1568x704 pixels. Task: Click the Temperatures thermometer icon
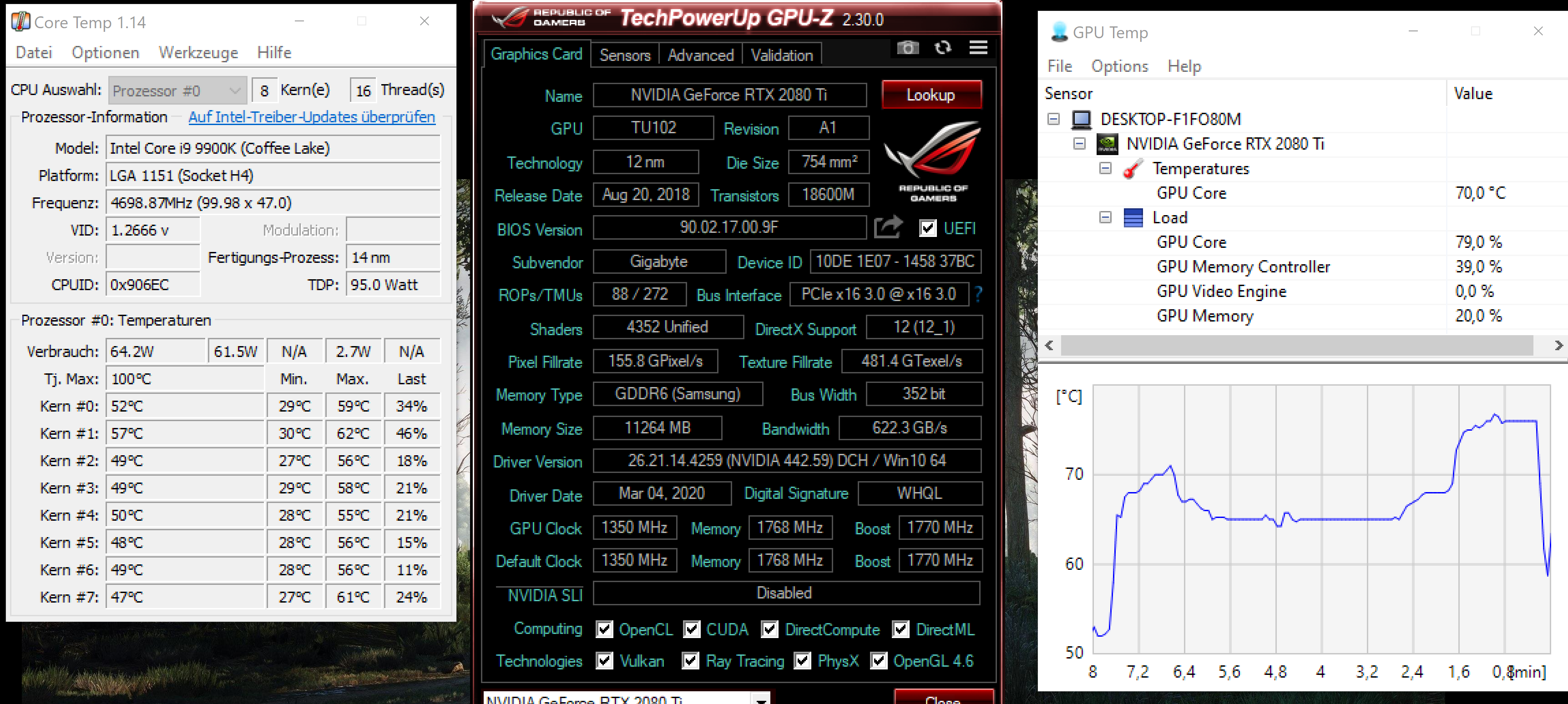pyautogui.click(x=1132, y=169)
